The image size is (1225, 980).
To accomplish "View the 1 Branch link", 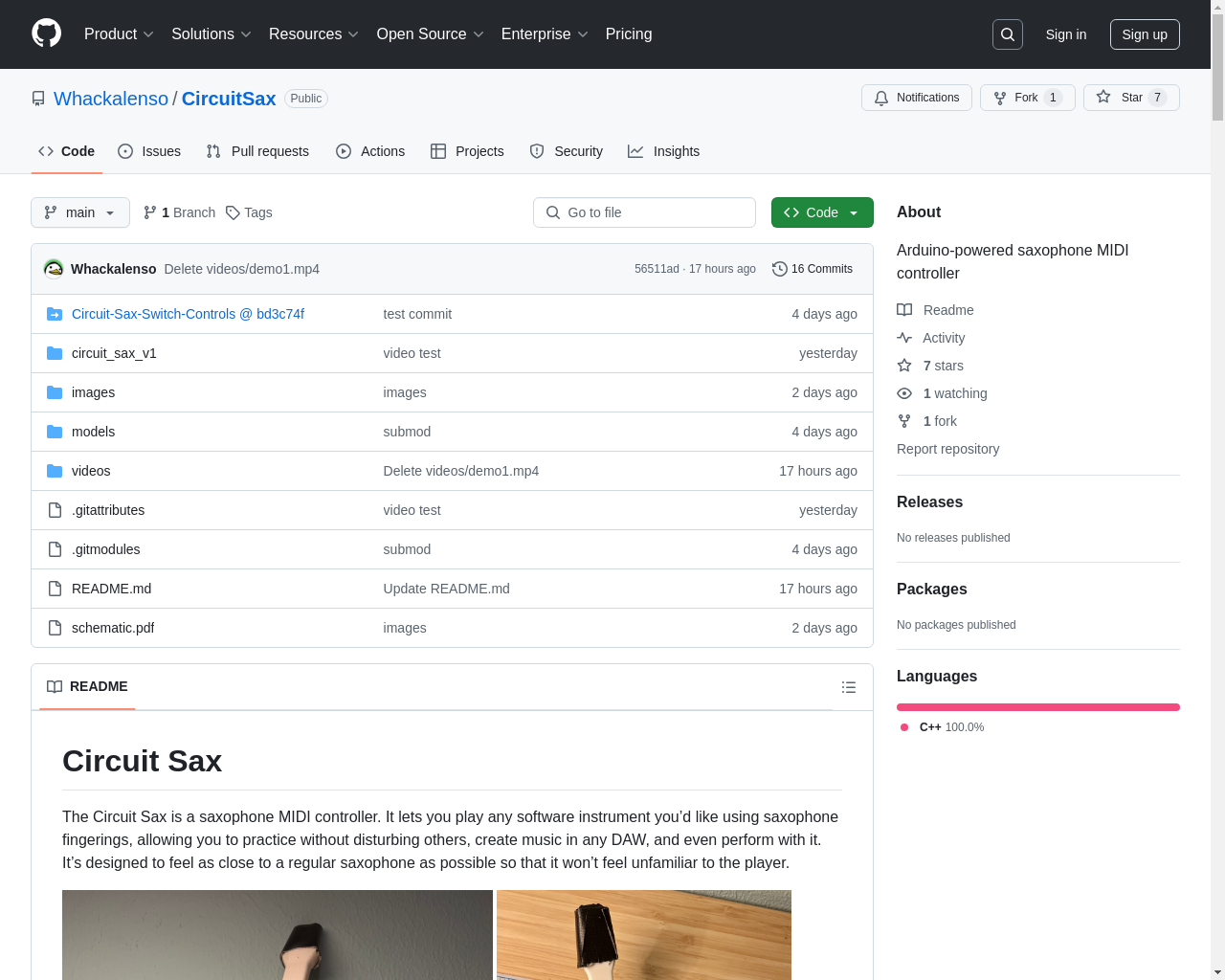I will pyautogui.click(x=179, y=212).
